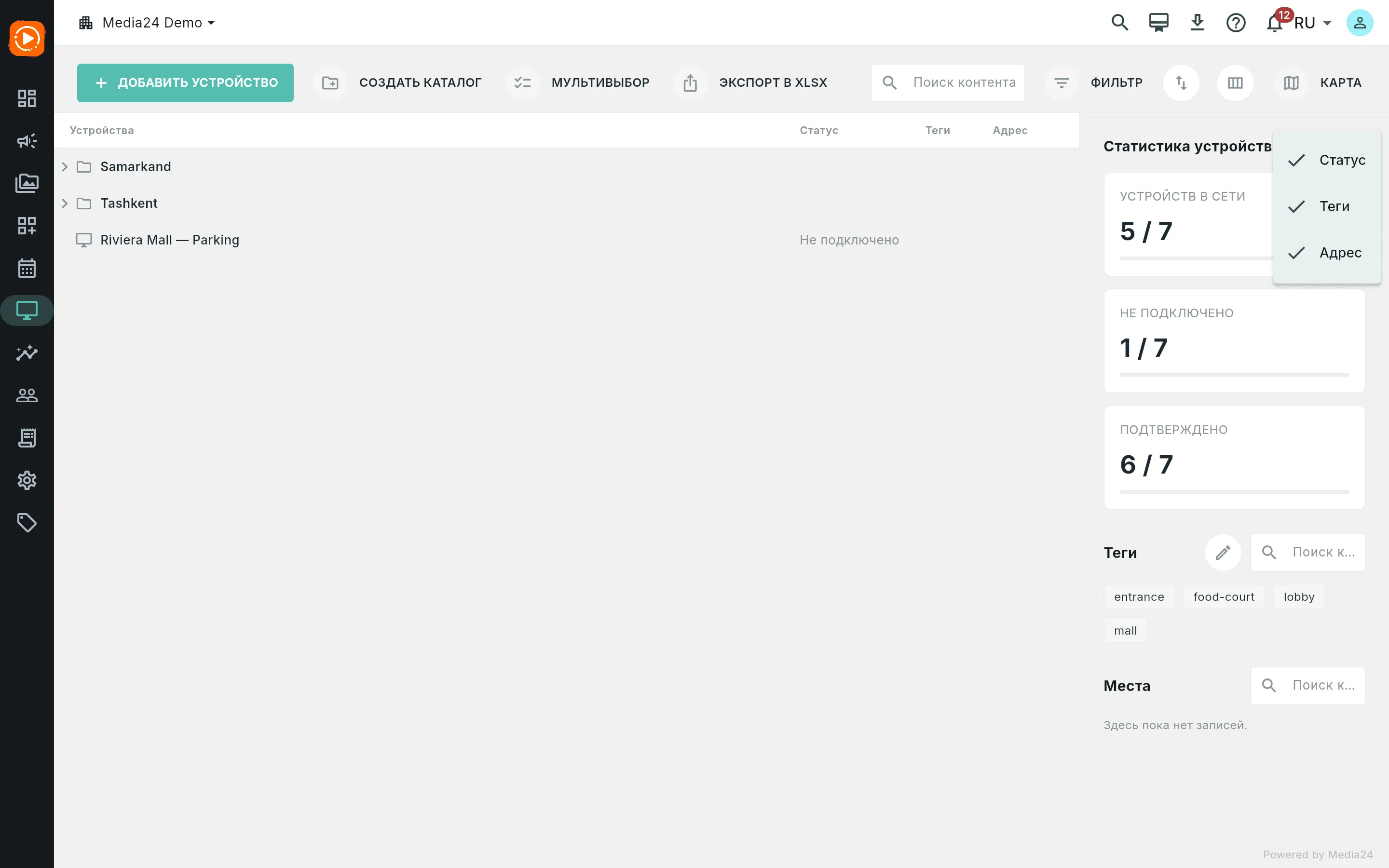This screenshot has height=868, width=1389.
Task: Click the Адрес column header
Action: click(x=1009, y=130)
